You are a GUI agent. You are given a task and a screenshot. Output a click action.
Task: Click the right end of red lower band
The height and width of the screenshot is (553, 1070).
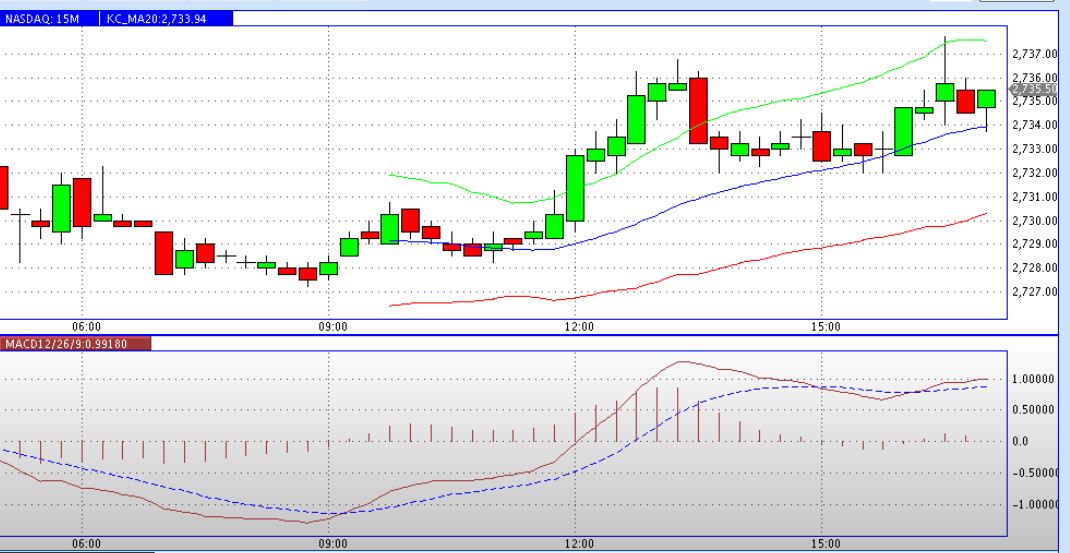984,214
